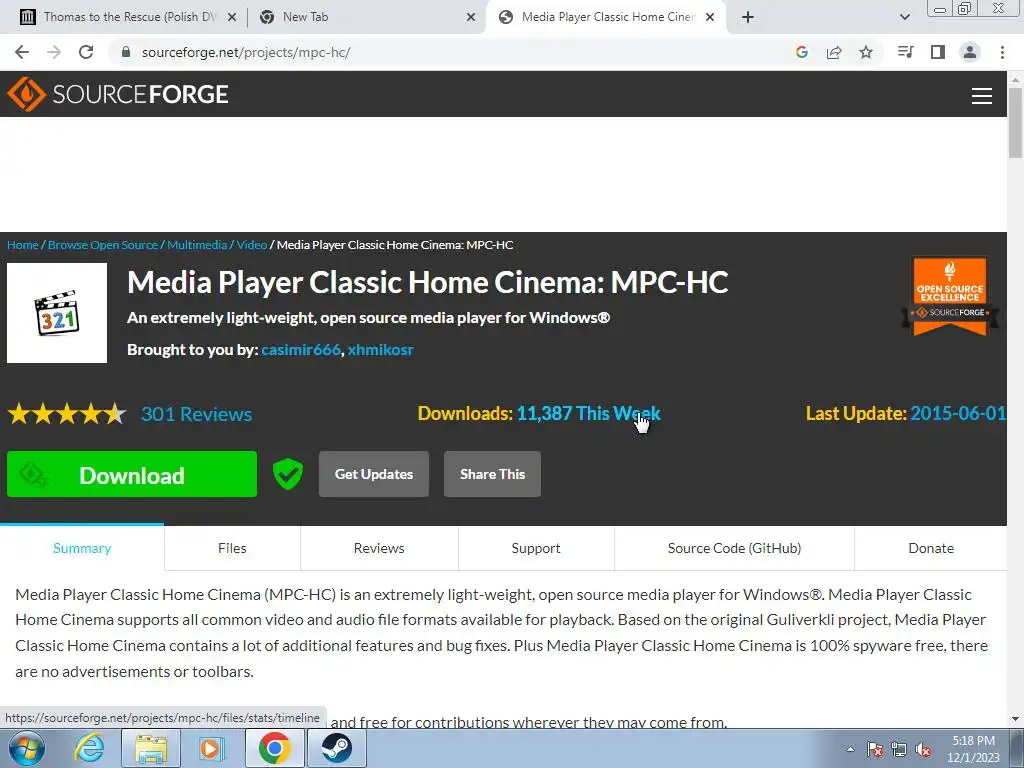Select the Reviews tab
Viewport: 1024px width, 768px height.
pos(379,549)
